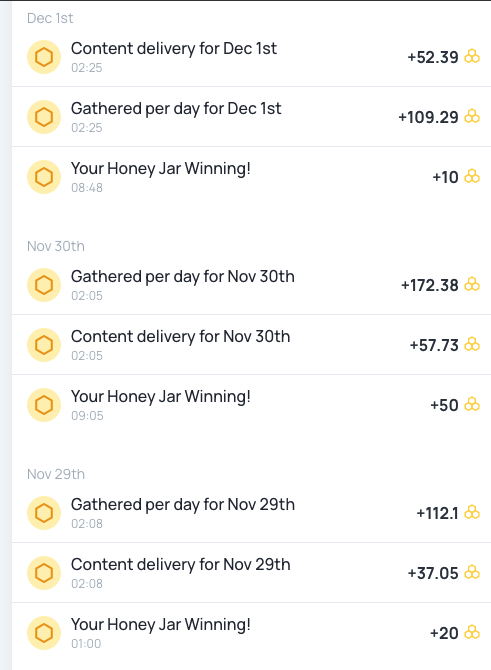491x670 pixels.
Task: Click hexagon icon beside Content delivery for Nov 29th
Action: tap(44, 573)
